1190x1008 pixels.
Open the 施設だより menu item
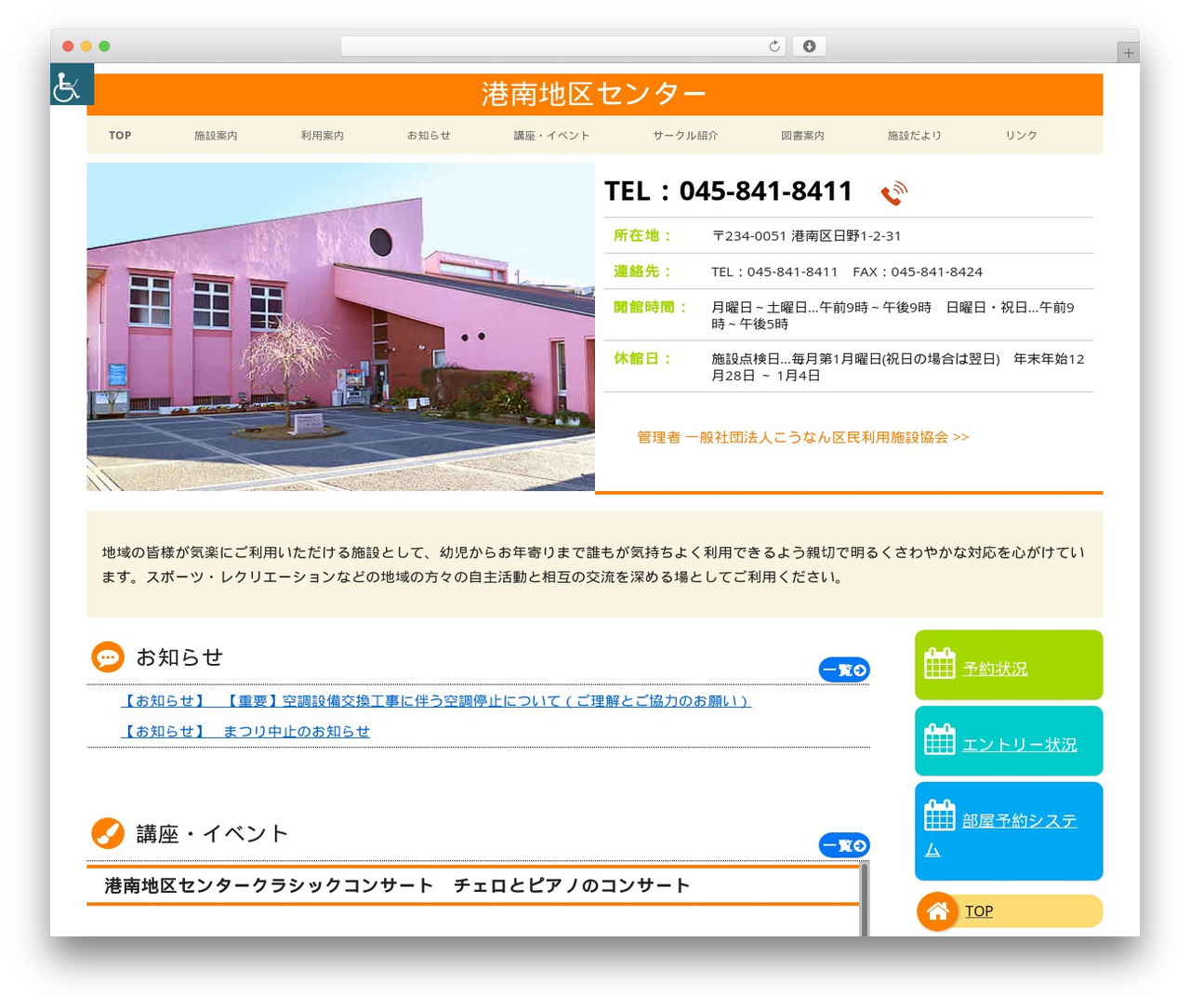pos(915,136)
